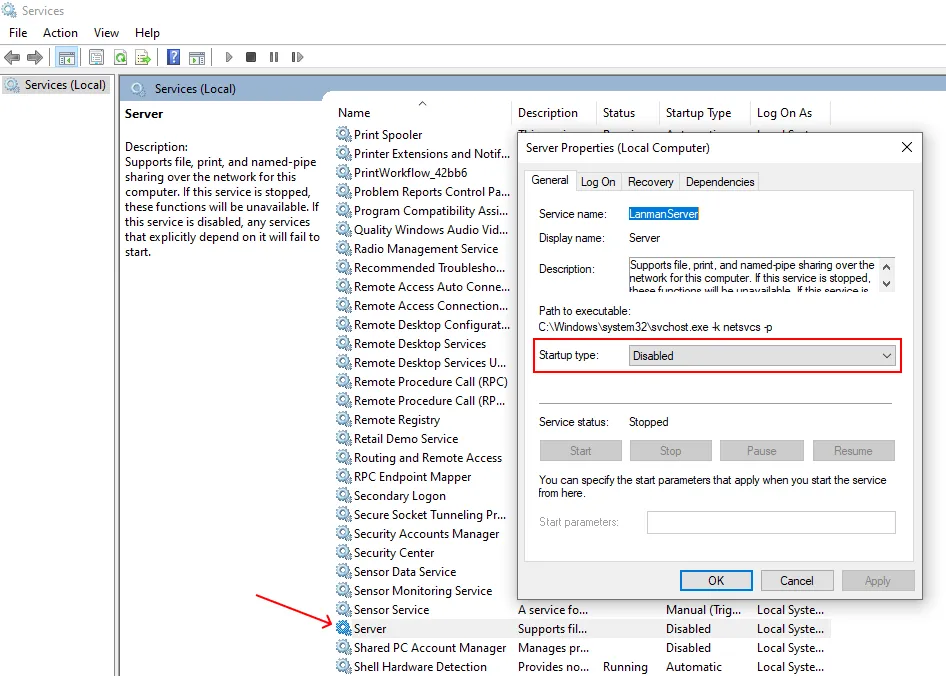Click description scroll up arrow in dialog
The height and width of the screenshot is (676, 946).
tap(886, 267)
